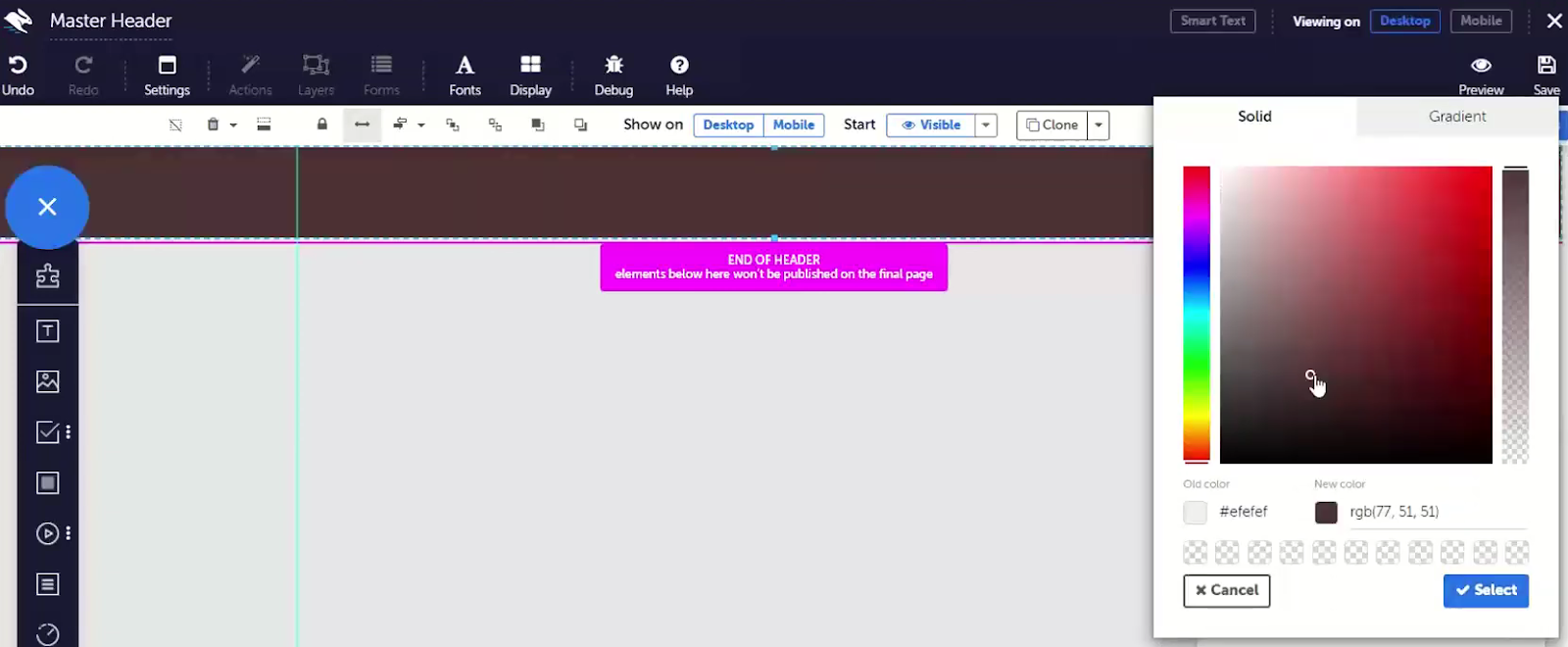
Task: Select the checkbox form element icon
Action: (x=47, y=432)
